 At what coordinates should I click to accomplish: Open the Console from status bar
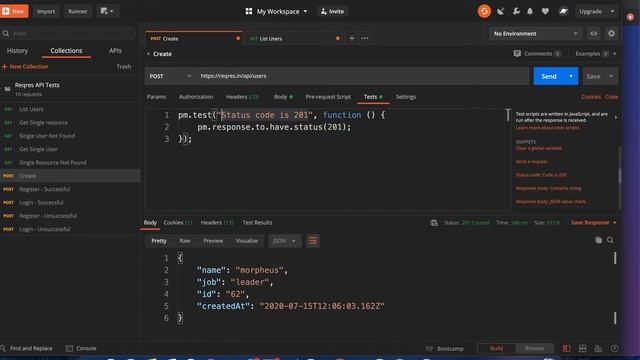[81, 348]
